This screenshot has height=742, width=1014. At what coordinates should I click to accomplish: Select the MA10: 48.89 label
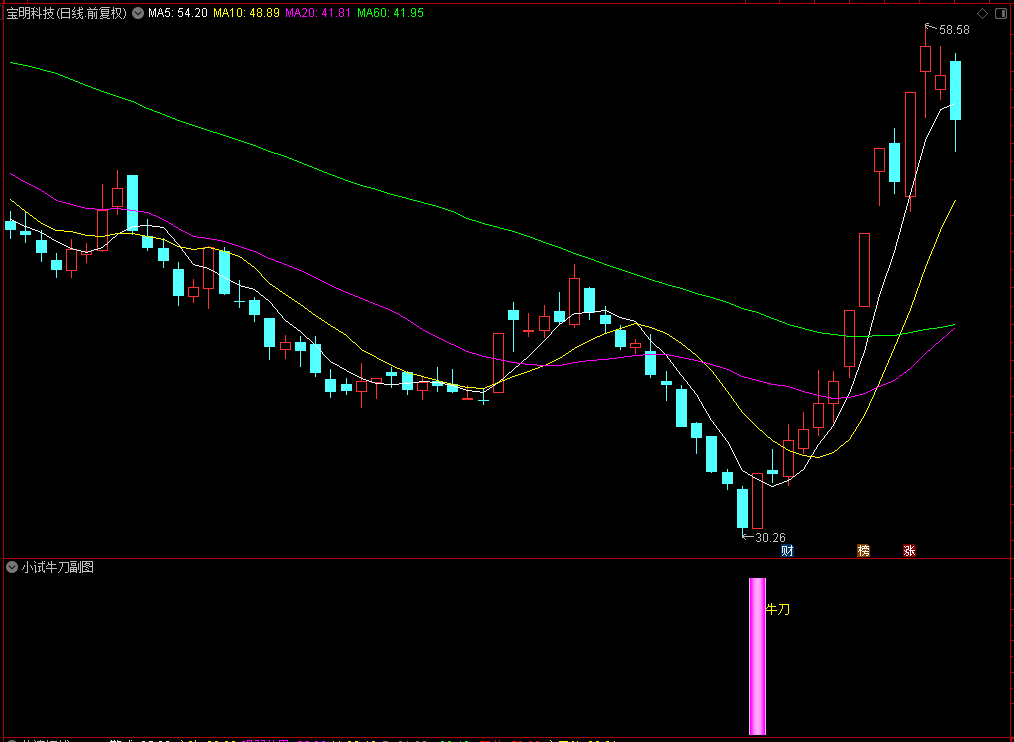point(246,13)
